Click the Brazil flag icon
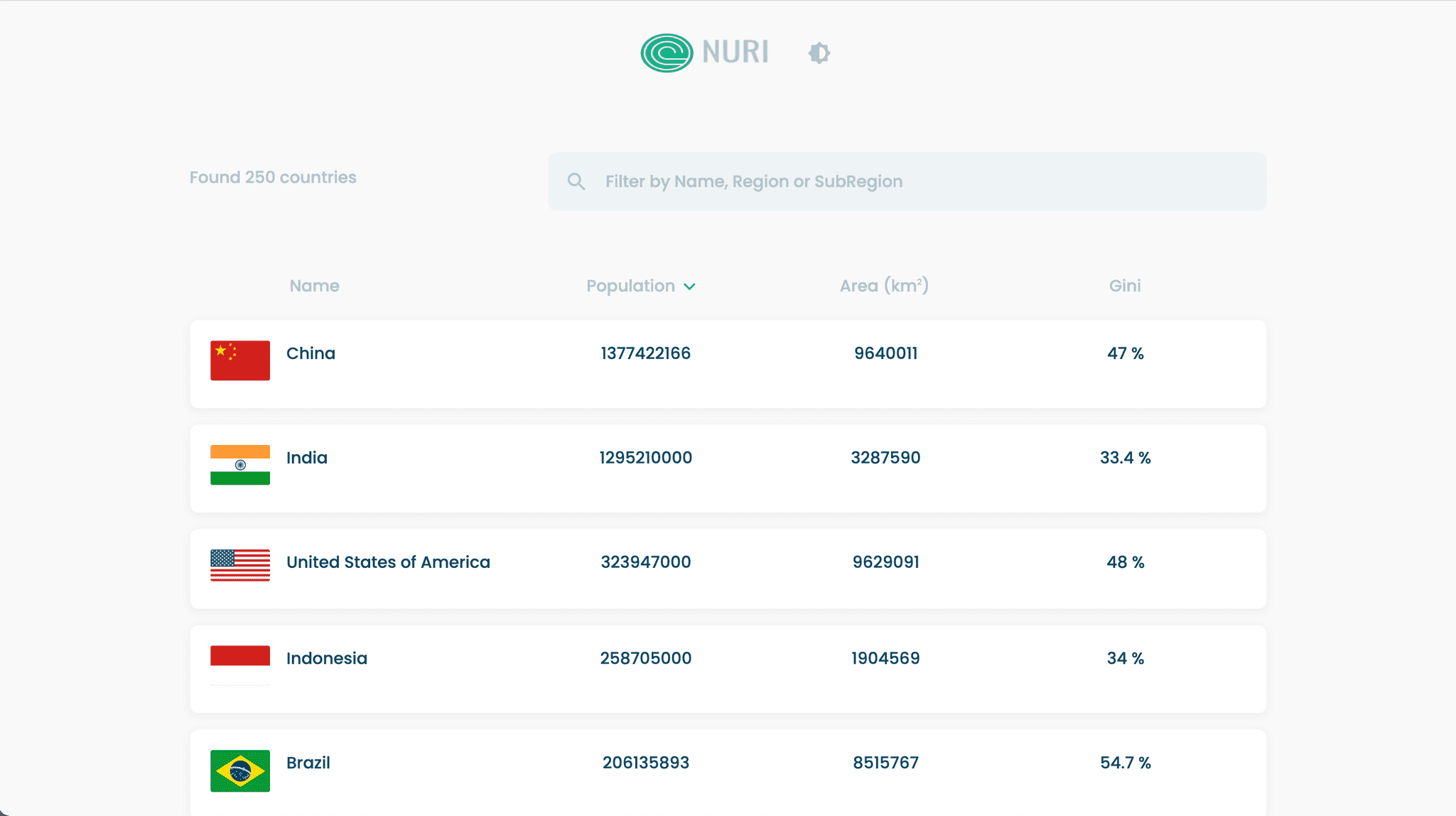 [x=240, y=771]
